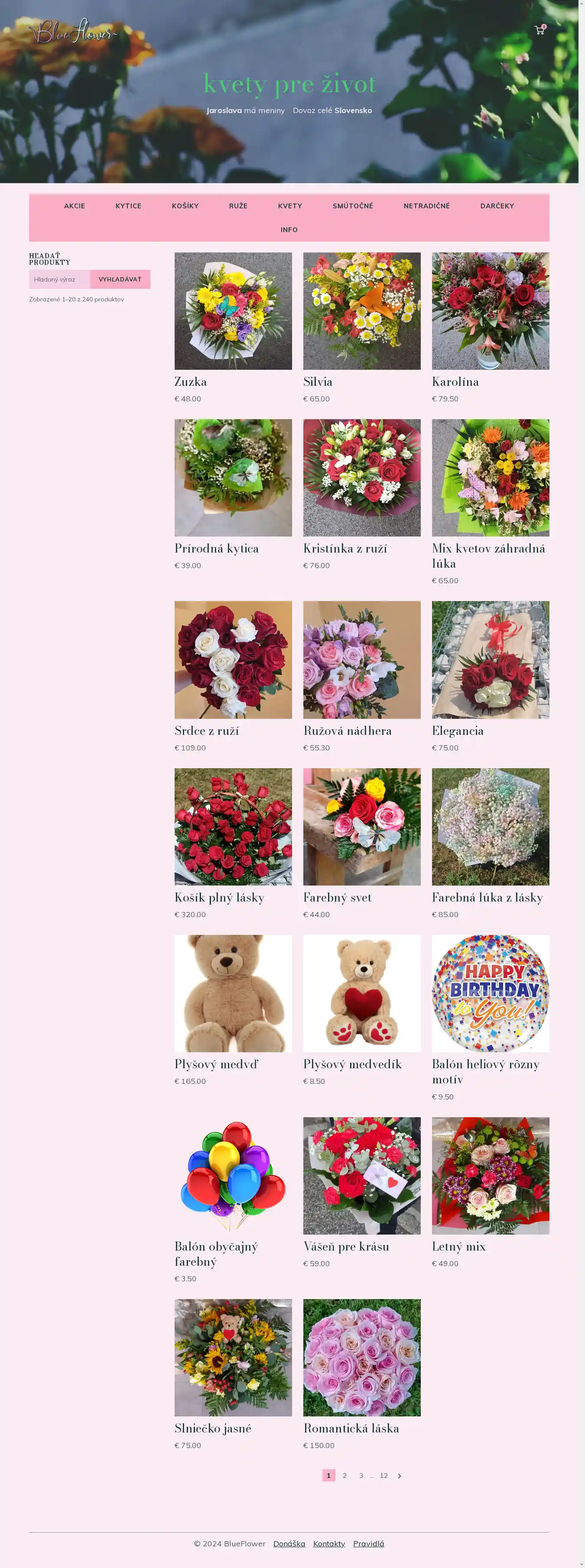Open the Happy Birthday balloon product image
The height and width of the screenshot is (1568, 585).
pos(491,993)
